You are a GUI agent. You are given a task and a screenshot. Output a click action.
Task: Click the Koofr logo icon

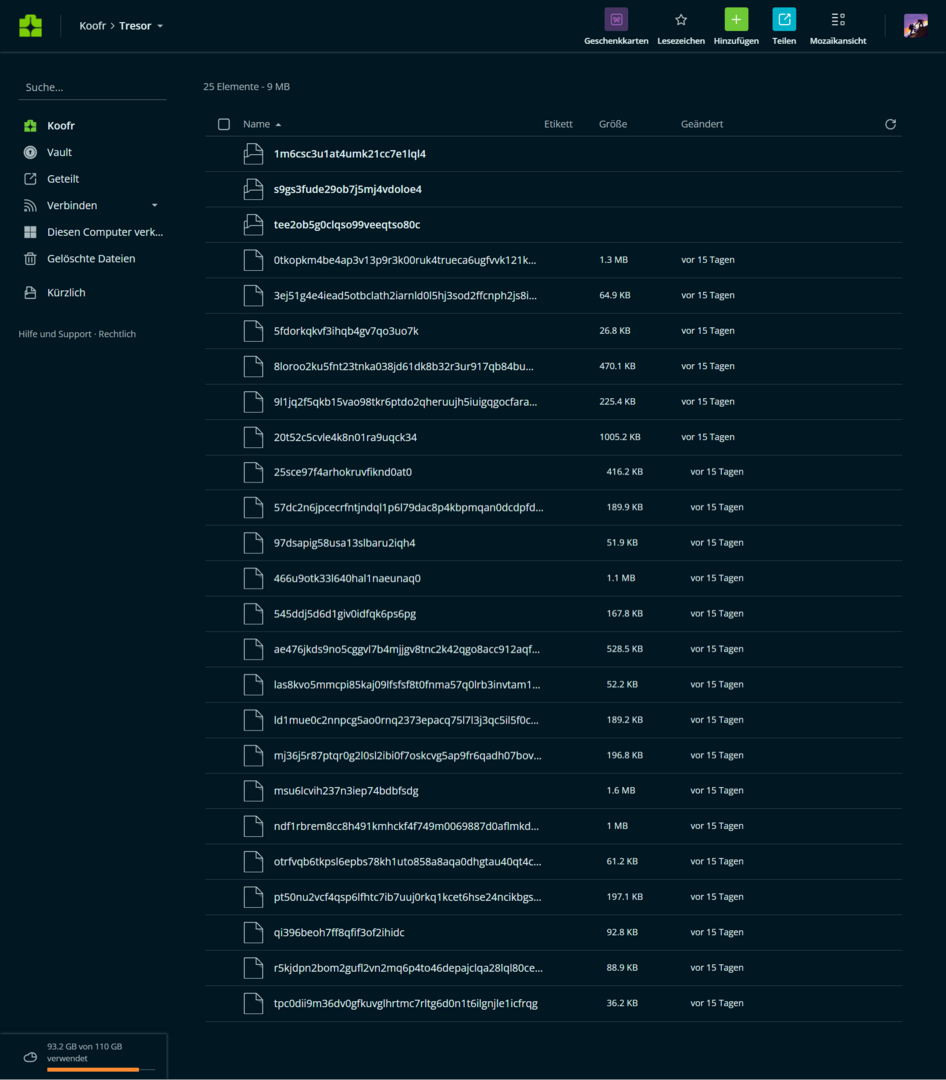[30, 26]
